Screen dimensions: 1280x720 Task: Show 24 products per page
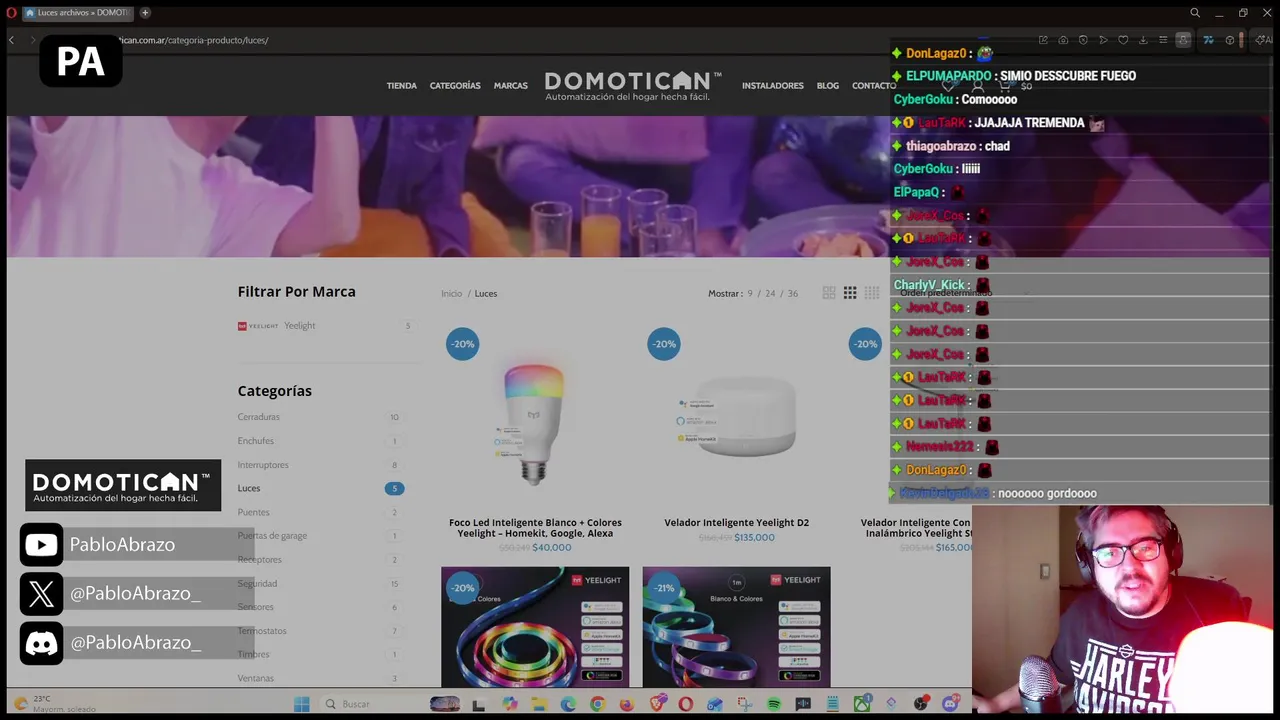(x=770, y=293)
